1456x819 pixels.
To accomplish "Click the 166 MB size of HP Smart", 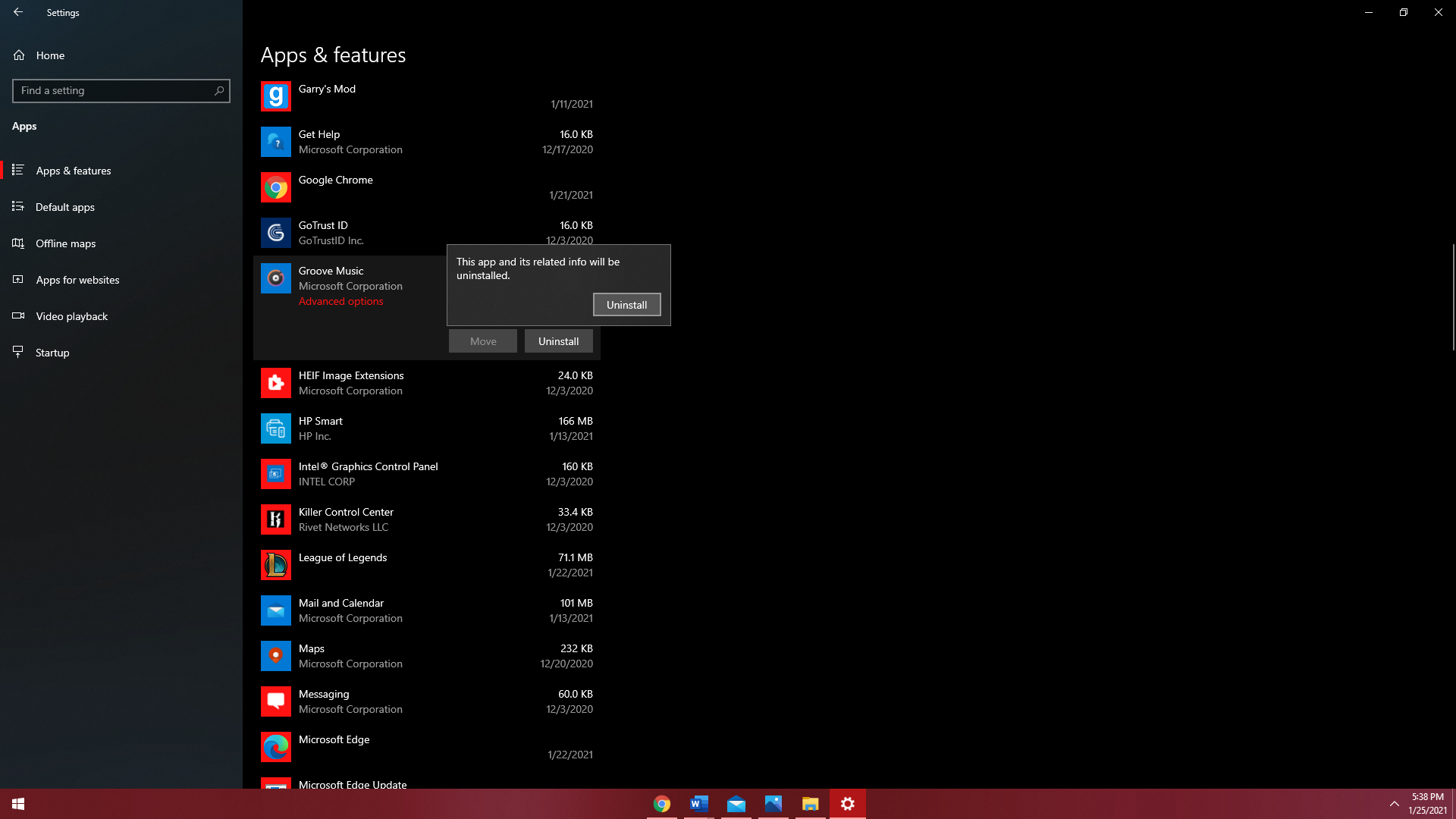I will [x=576, y=421].
